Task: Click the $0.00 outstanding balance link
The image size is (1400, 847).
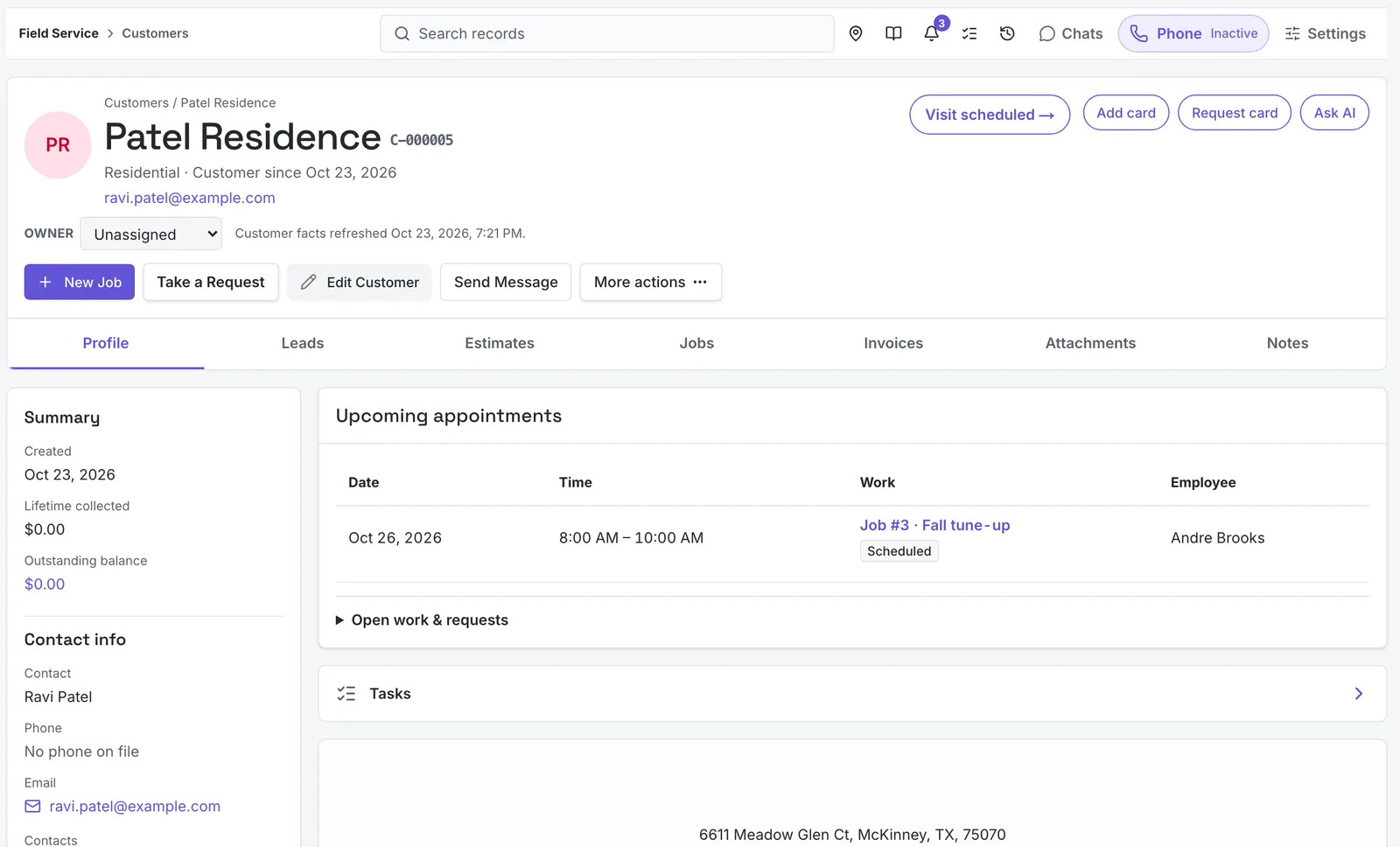Action: click(45, 584)
